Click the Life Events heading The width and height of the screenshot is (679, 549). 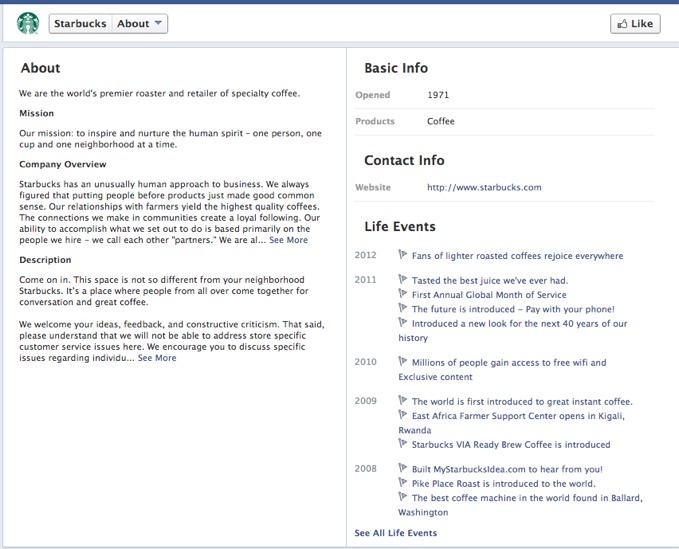[400, 226]
